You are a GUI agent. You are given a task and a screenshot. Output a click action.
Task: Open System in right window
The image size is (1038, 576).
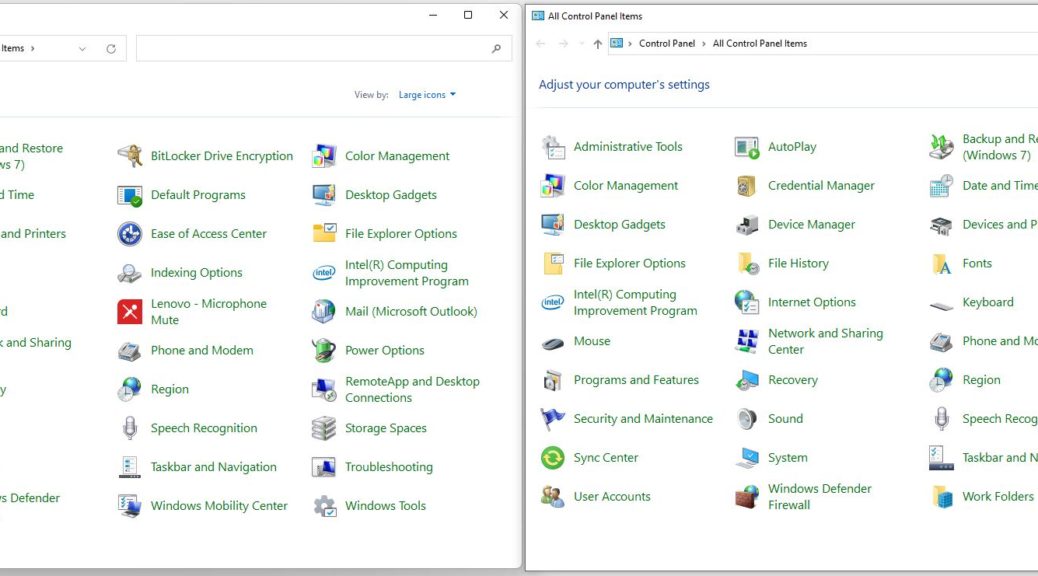[788, 457]
